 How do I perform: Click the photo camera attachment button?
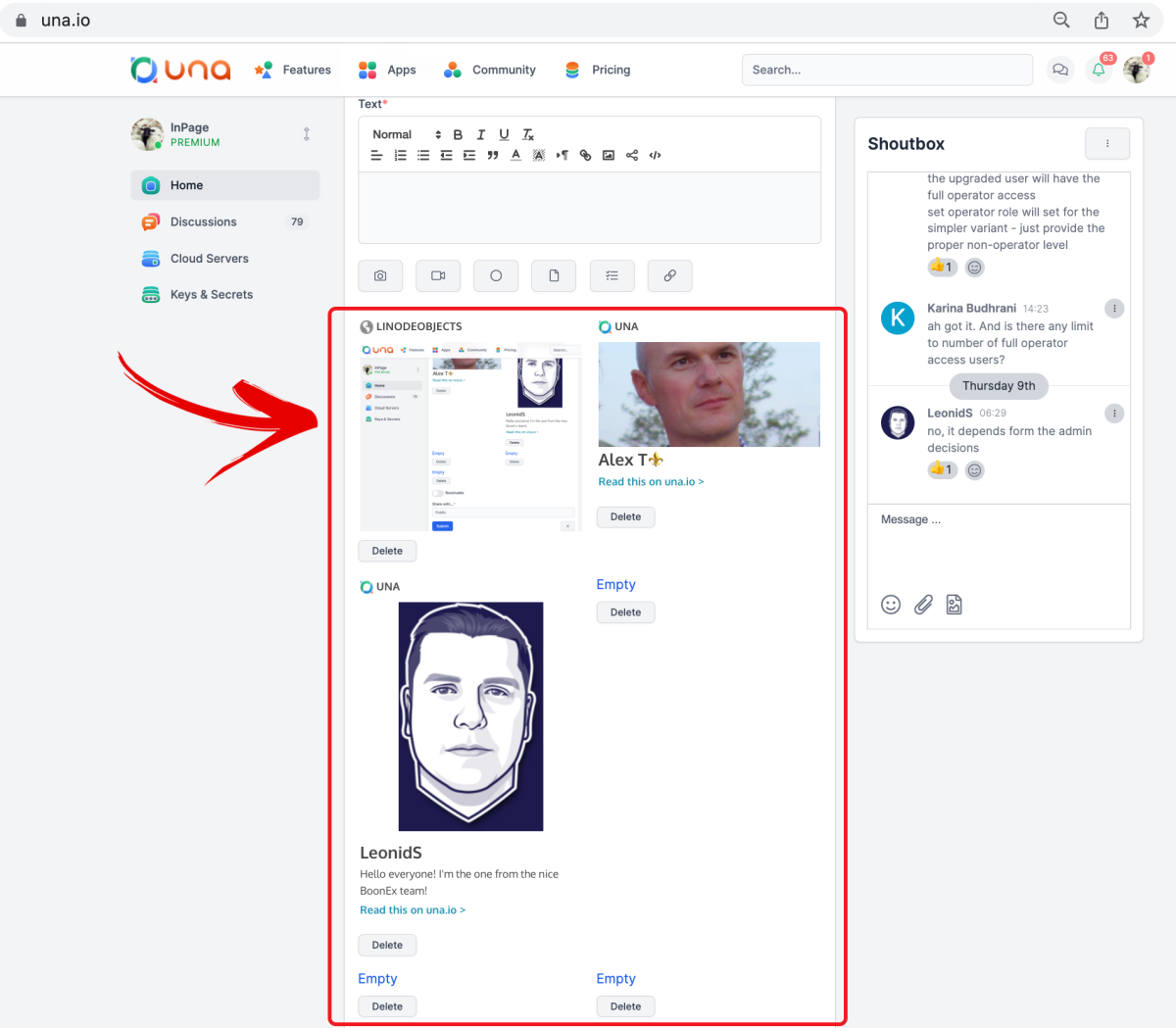[380, 276]
